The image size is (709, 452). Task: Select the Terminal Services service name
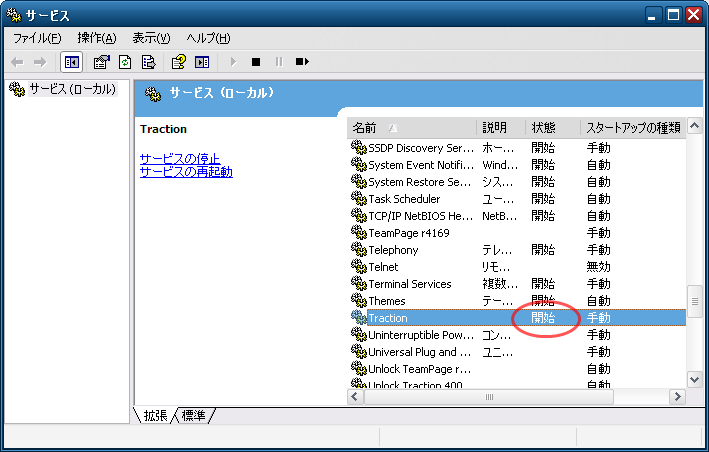coord(410,284)
